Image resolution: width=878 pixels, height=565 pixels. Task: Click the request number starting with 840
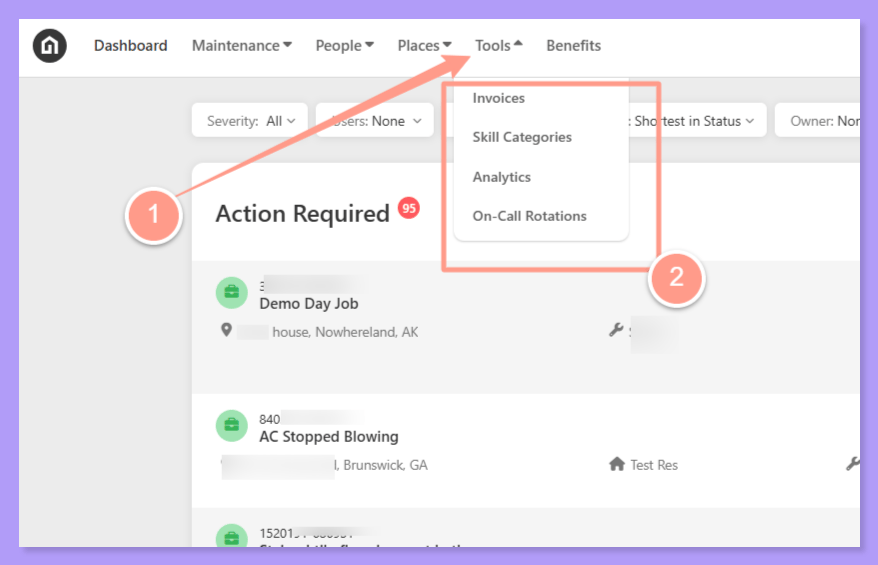coord(269,419)
